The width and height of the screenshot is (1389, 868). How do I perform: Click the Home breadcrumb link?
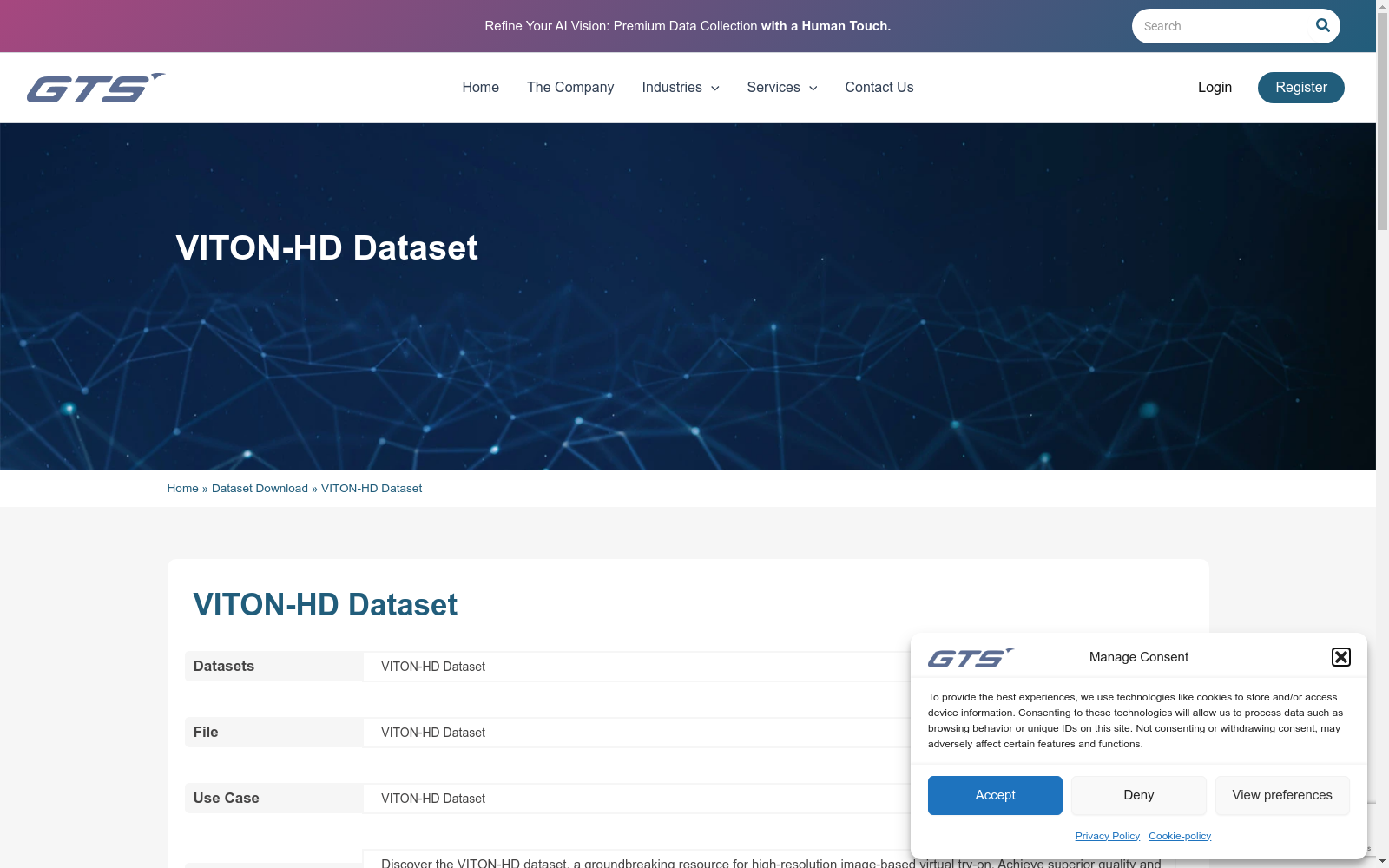[182, 489]
